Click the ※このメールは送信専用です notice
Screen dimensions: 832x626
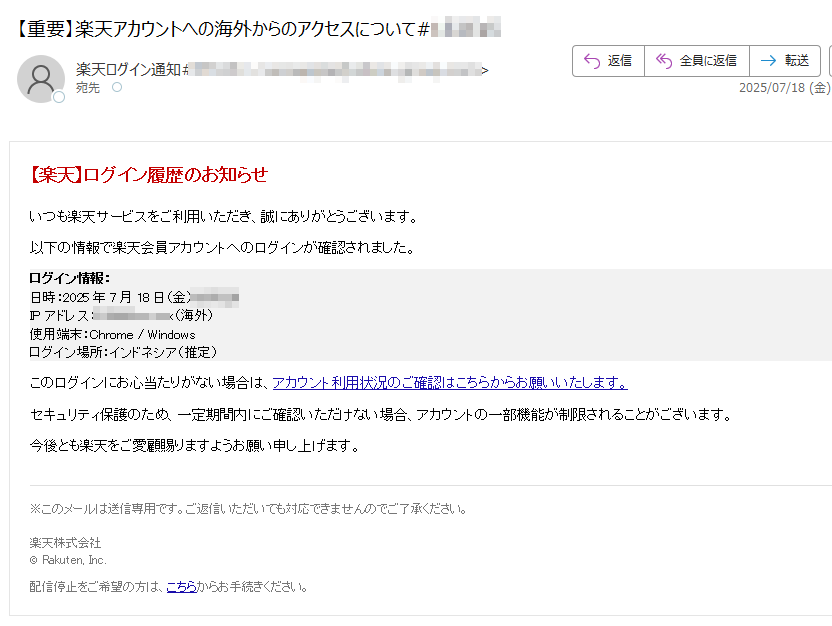point(248,509)
